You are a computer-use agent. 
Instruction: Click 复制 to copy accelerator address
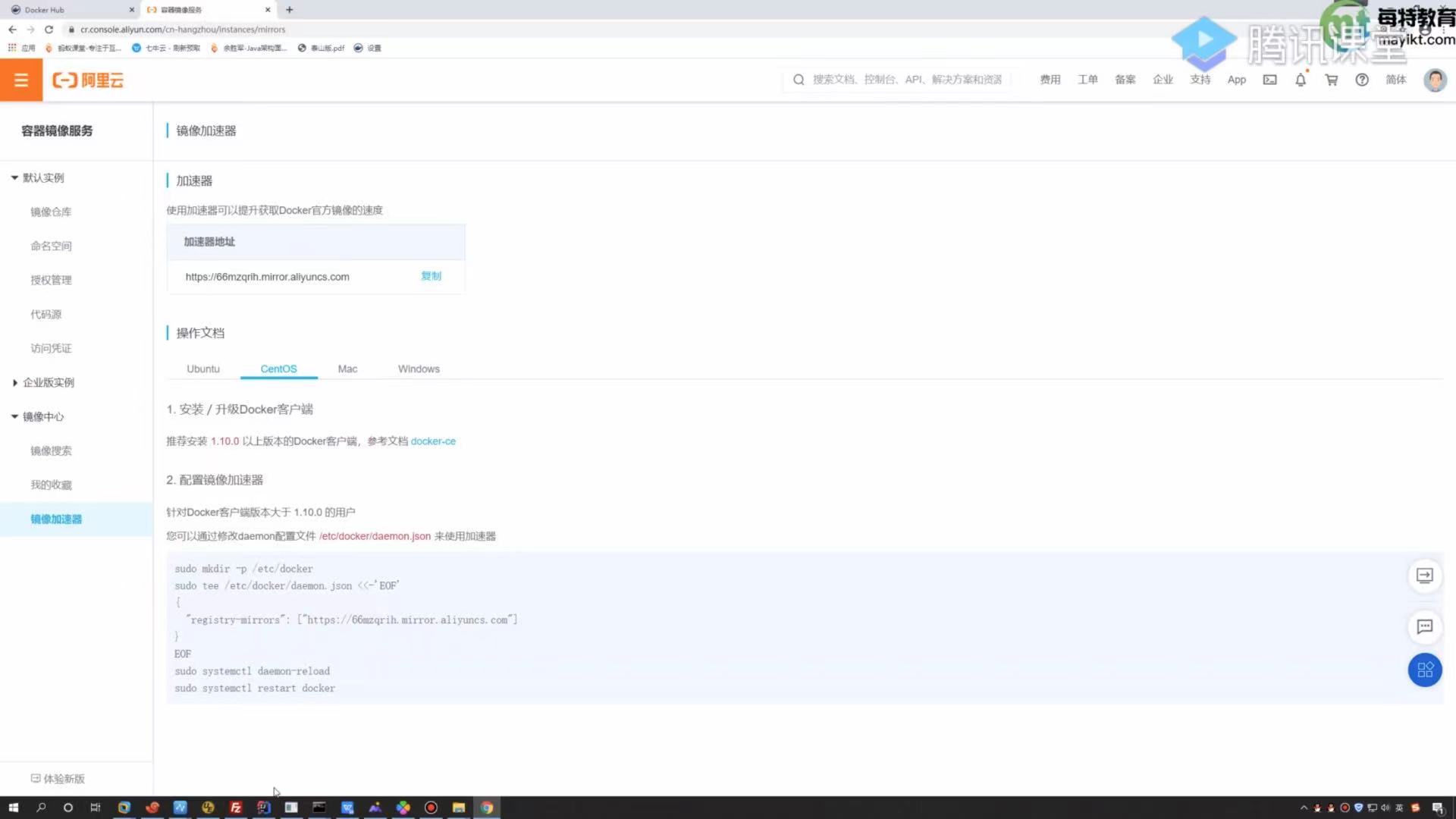(431, 276)
